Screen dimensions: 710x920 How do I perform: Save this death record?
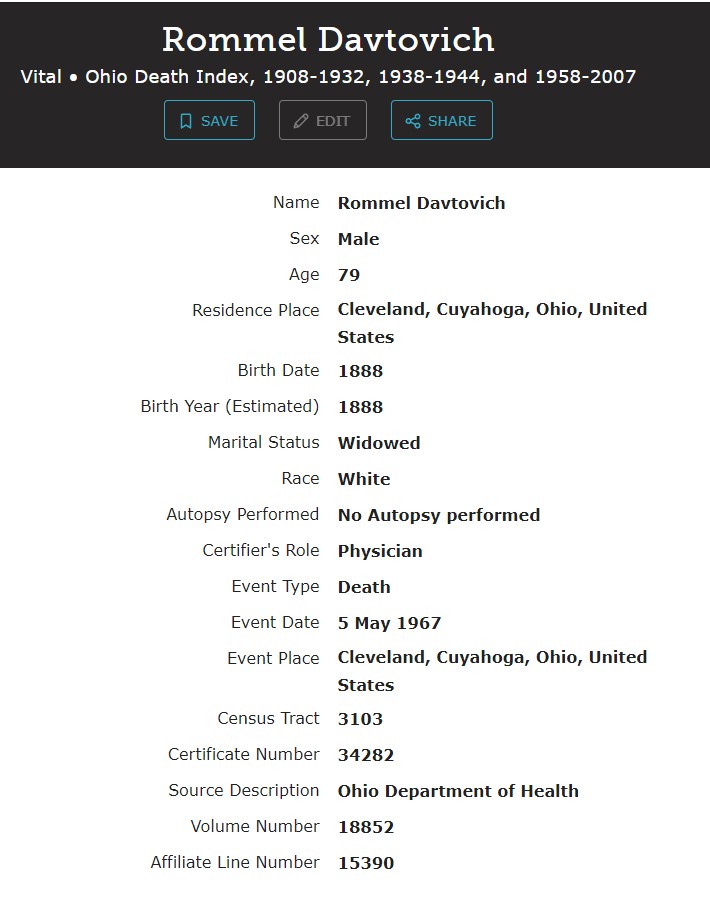(x=209, y=120)
